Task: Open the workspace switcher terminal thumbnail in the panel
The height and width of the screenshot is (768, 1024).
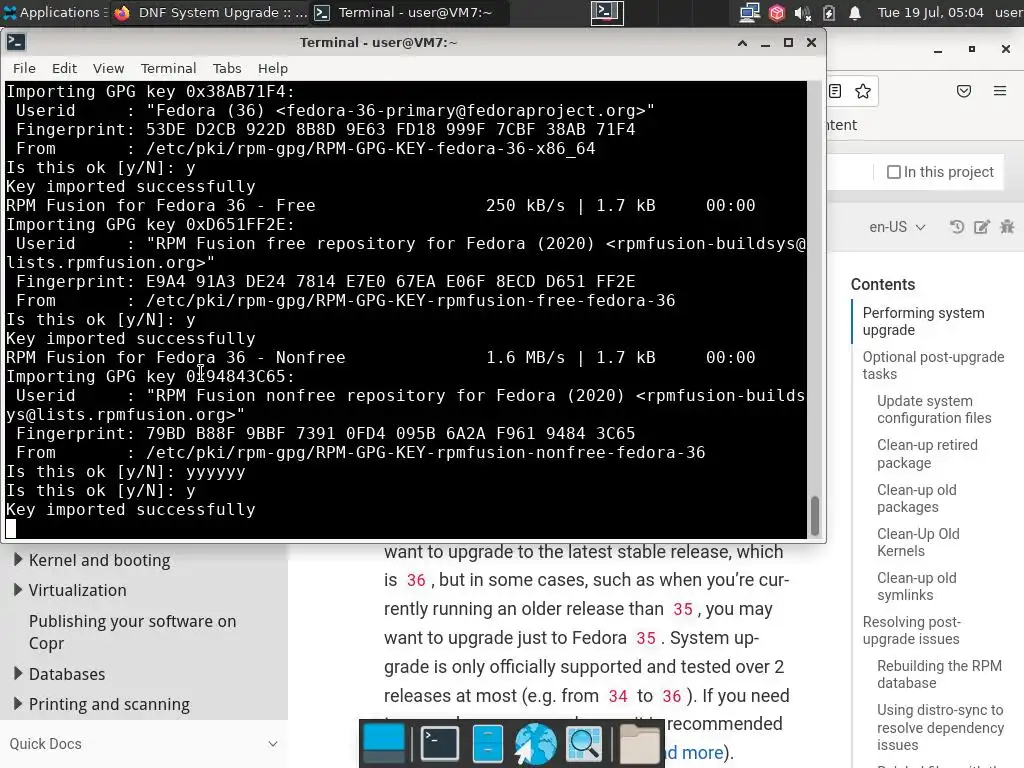Action: pyautogui.click(x=607, y=12)
